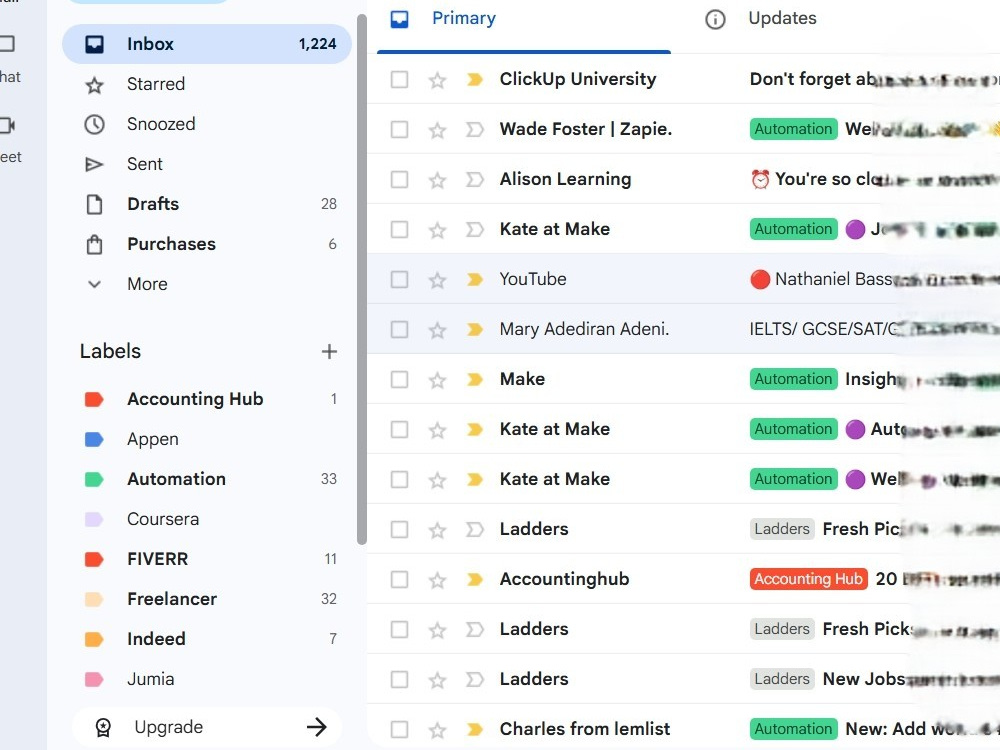
Task: Star the Mary Adediran email
Action: click(437, 330)
